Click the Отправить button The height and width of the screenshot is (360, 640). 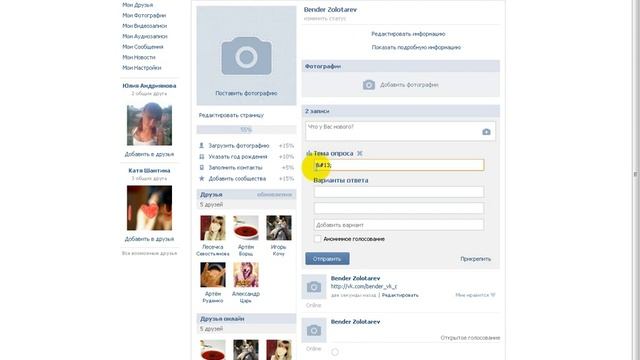tap(327, 259)
